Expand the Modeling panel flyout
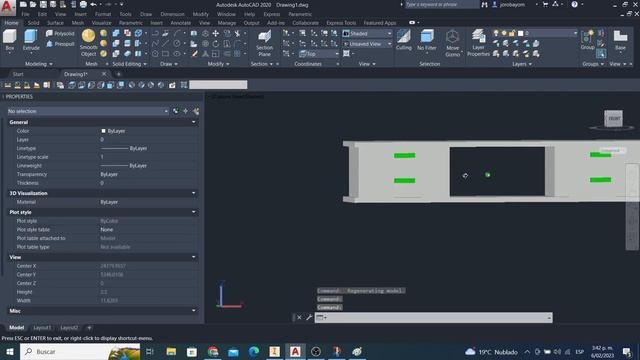The image size is (640, 360). tap(39, 64)
